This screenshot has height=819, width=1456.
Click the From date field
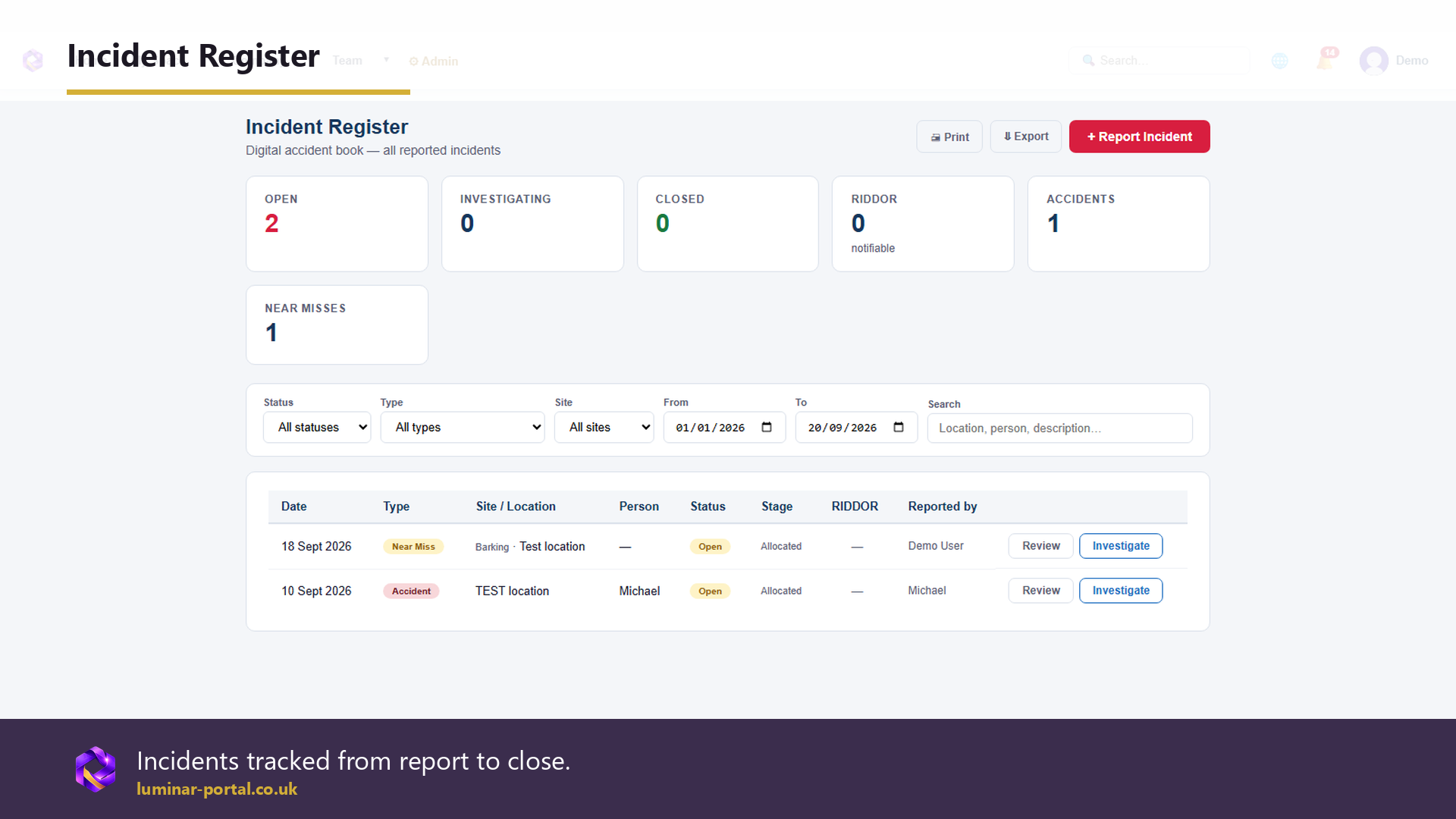click(724, 428)
